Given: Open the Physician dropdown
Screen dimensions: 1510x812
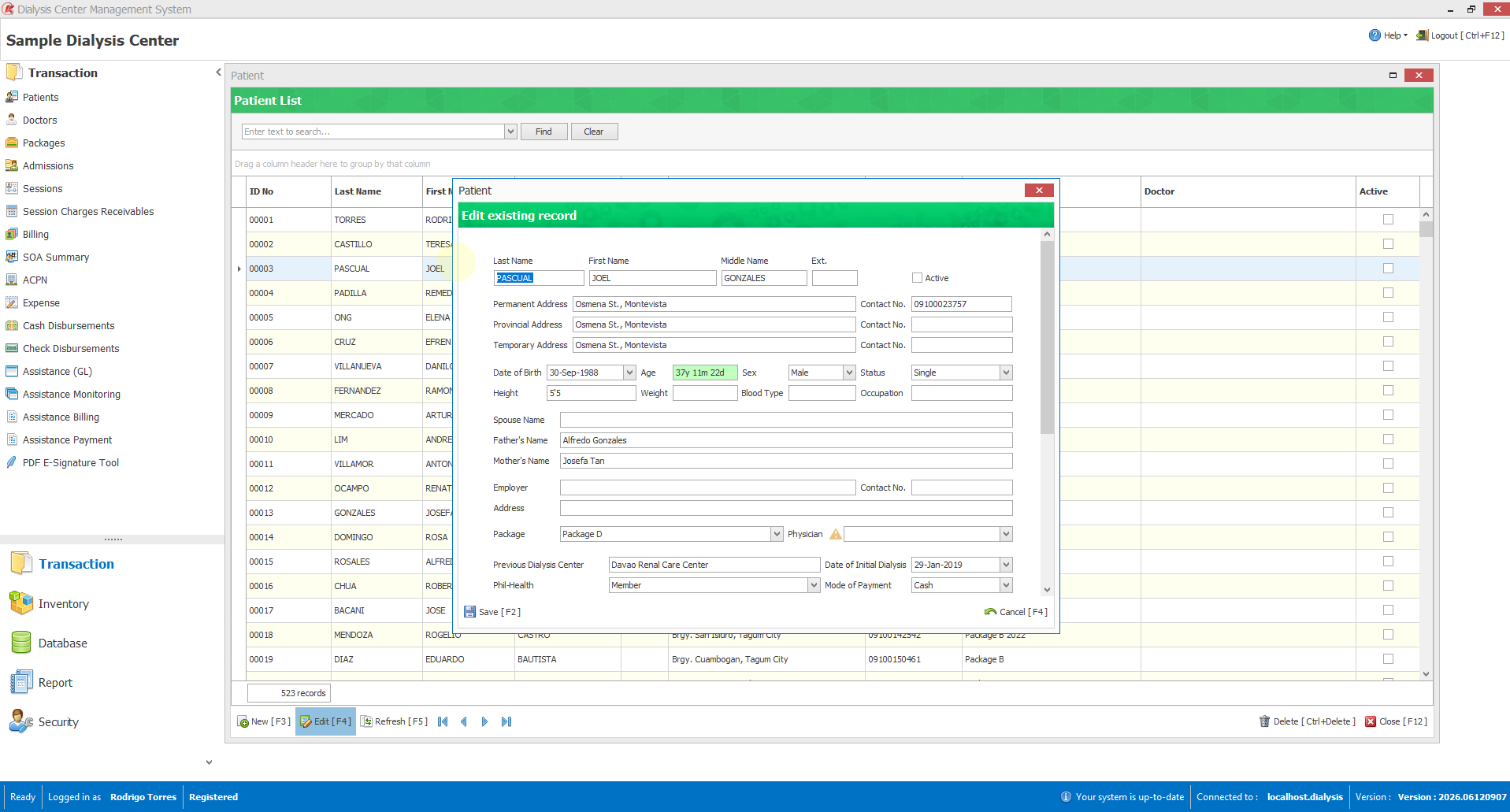Looking at the screenshot, I should coord(1006,534).
